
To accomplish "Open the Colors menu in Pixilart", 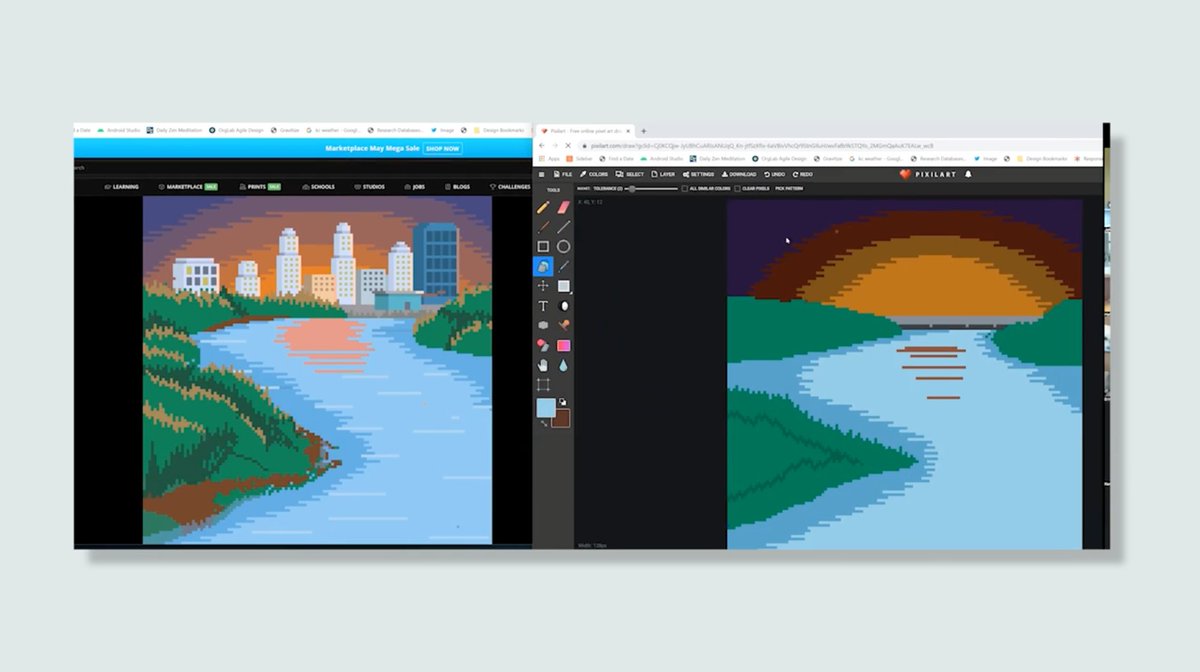I will tap(594, 174).
